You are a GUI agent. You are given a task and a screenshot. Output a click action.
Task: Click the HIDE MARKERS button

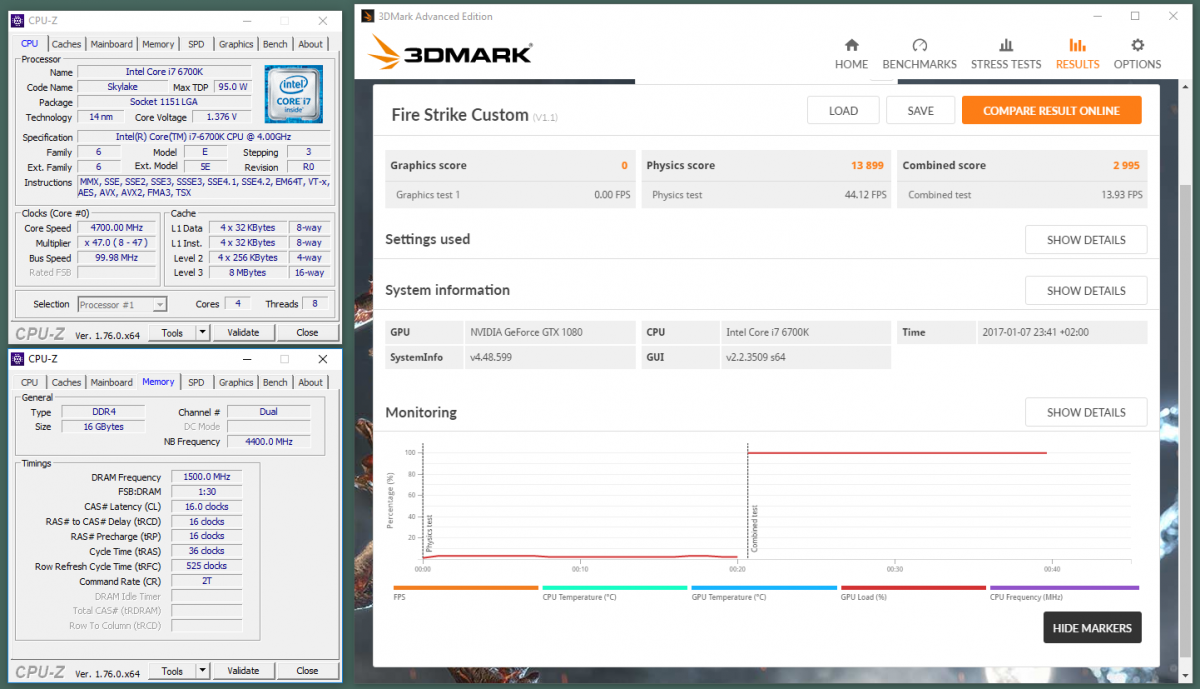[x=1092, y=628]
